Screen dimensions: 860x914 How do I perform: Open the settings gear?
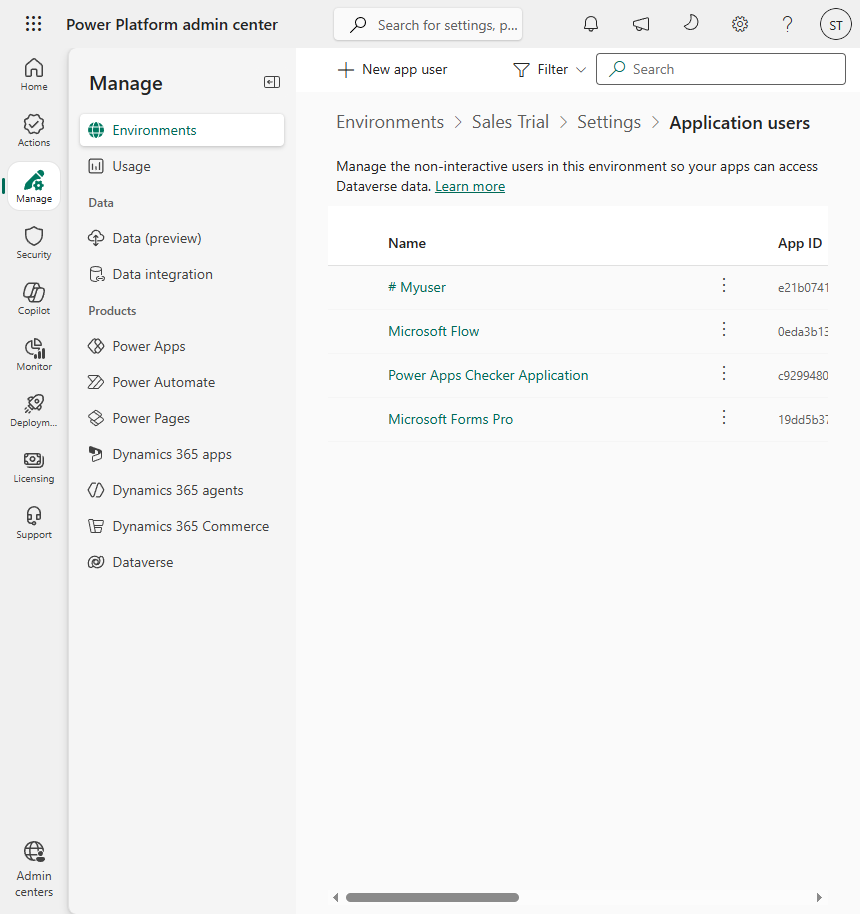740,24
